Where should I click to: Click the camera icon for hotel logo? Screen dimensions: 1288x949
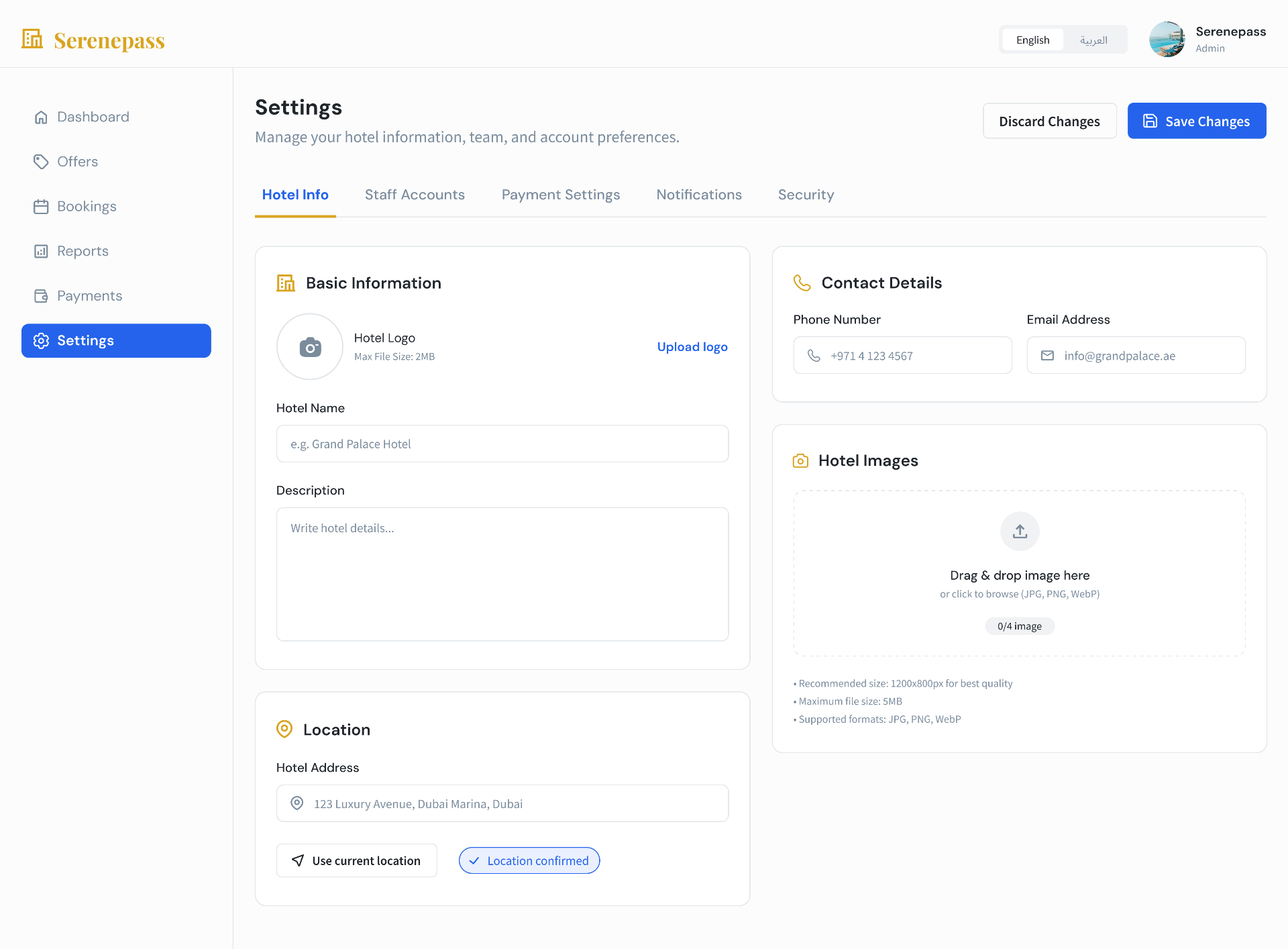tap(310, 346)
